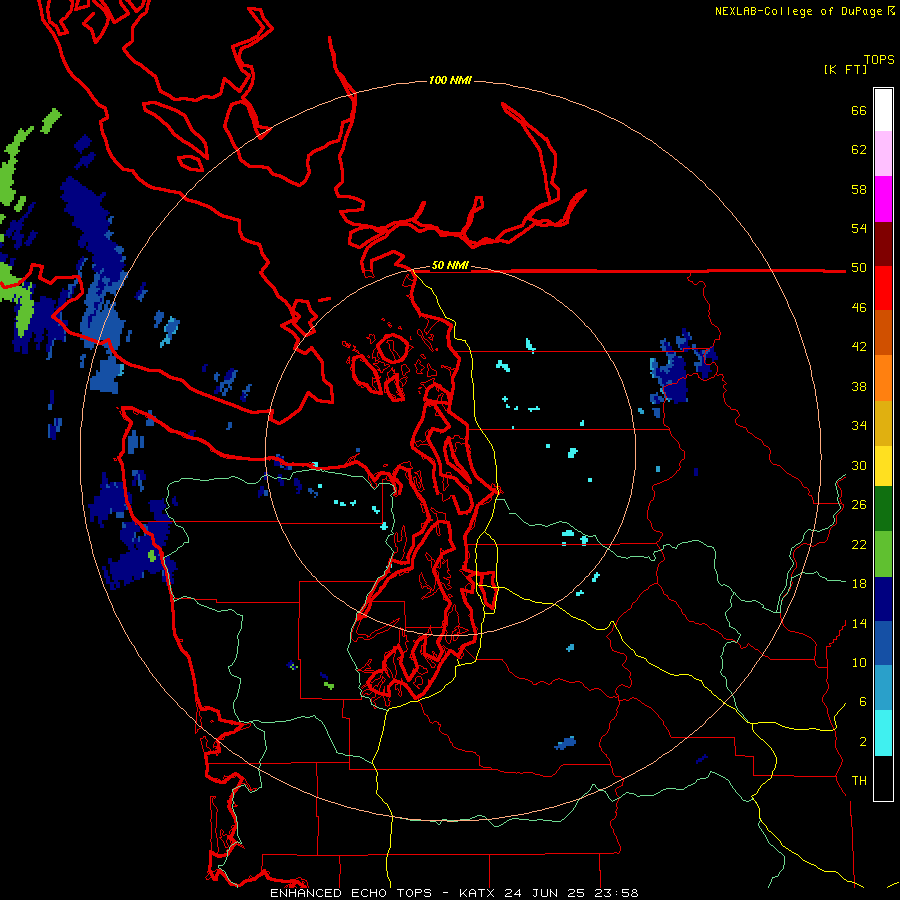This screenshot has width=900, height=900.
Task: Click the 38 legend value
Action: pos(859,386)
